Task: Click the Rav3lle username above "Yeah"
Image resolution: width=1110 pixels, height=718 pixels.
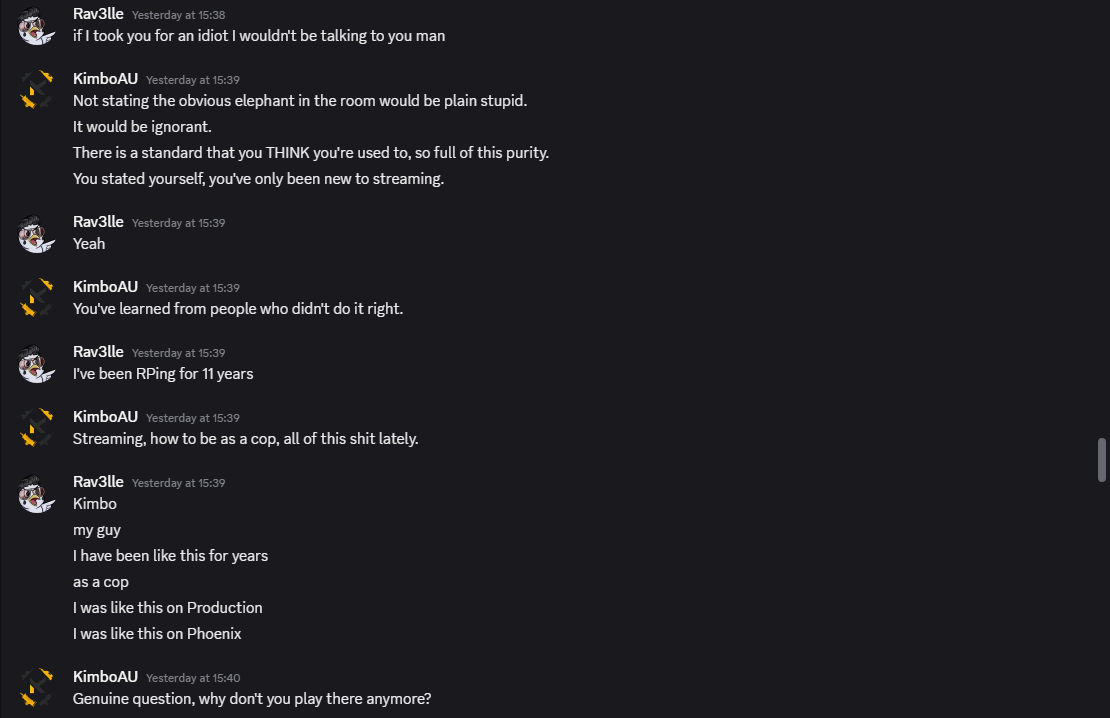Action: [x=98, y=222]
